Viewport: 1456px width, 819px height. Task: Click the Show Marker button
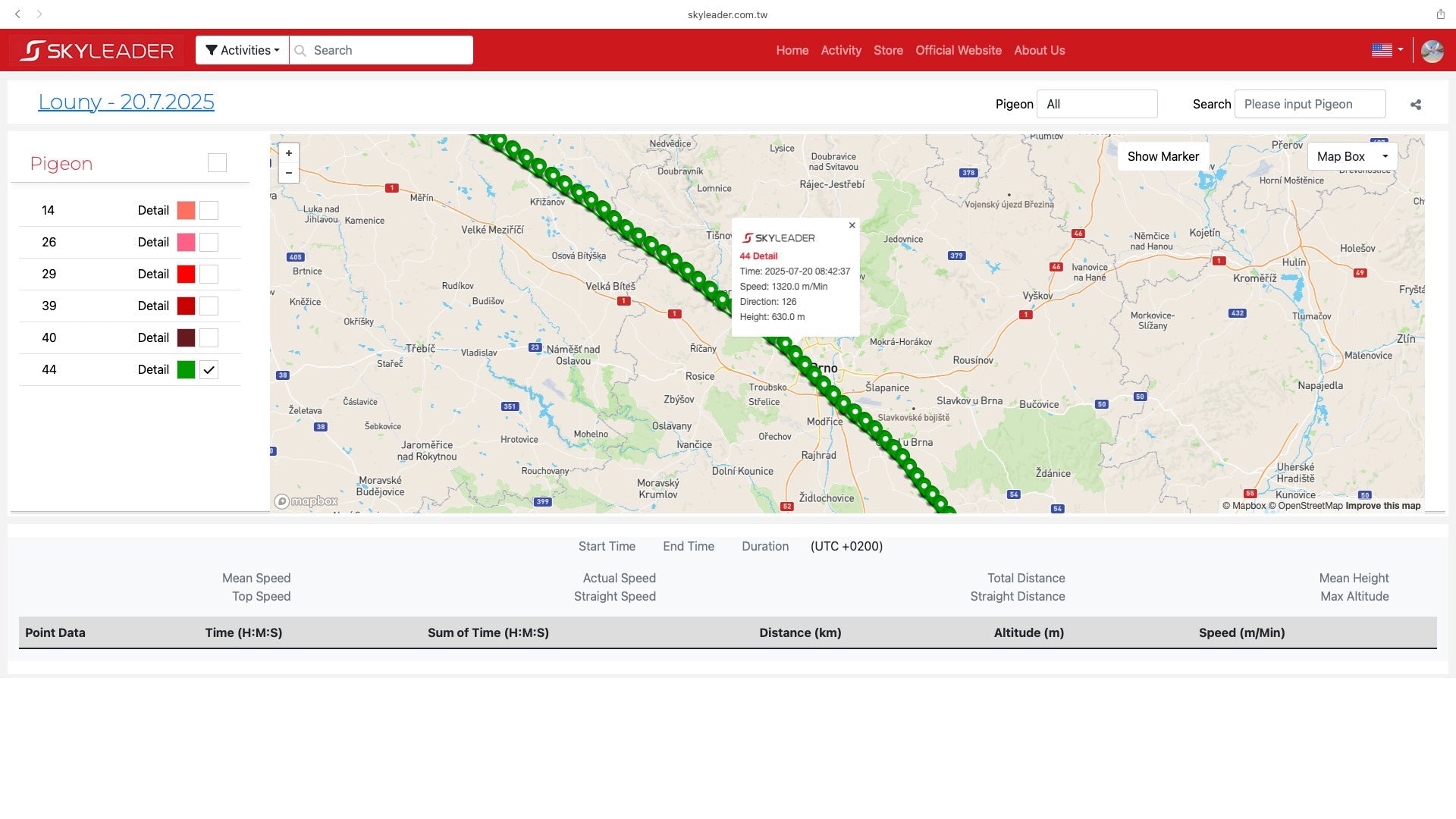1163,156
